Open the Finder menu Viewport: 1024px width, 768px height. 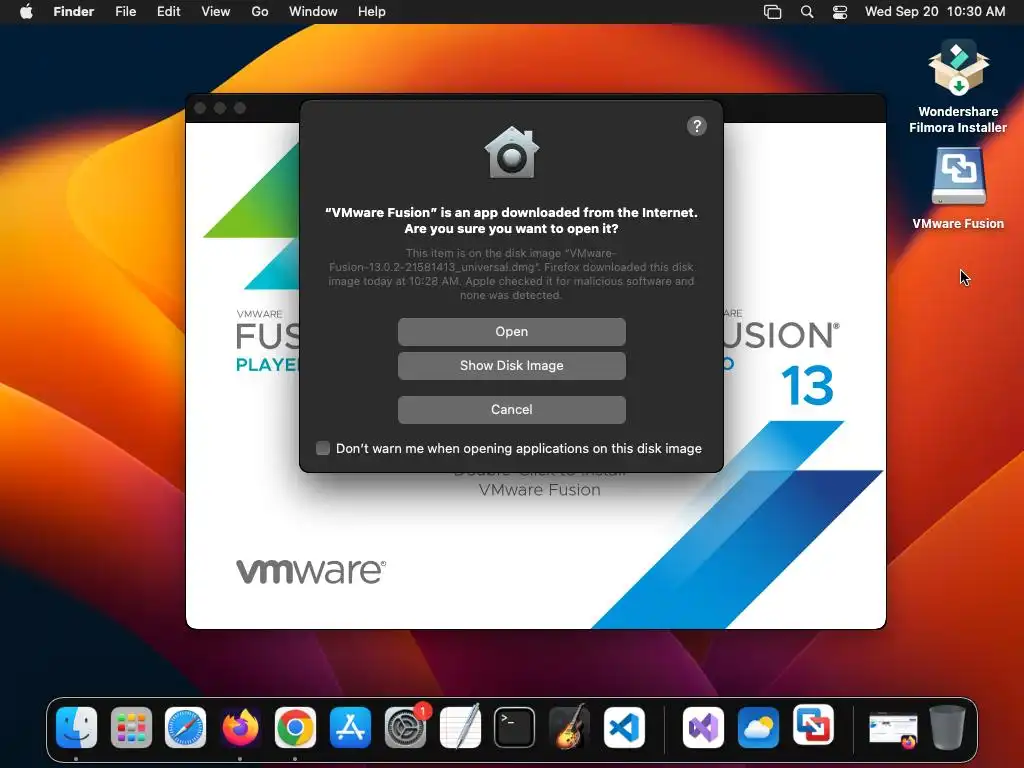click(74, 12)
